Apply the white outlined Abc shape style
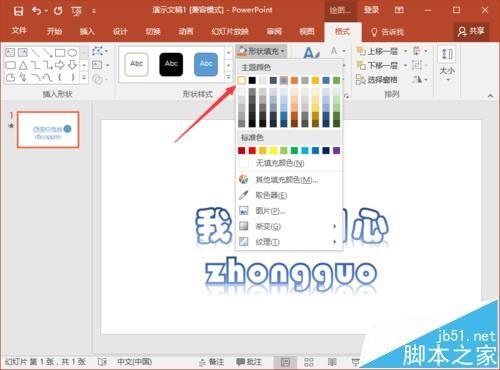Screen dimensions: 500x370 coord(136,64)
